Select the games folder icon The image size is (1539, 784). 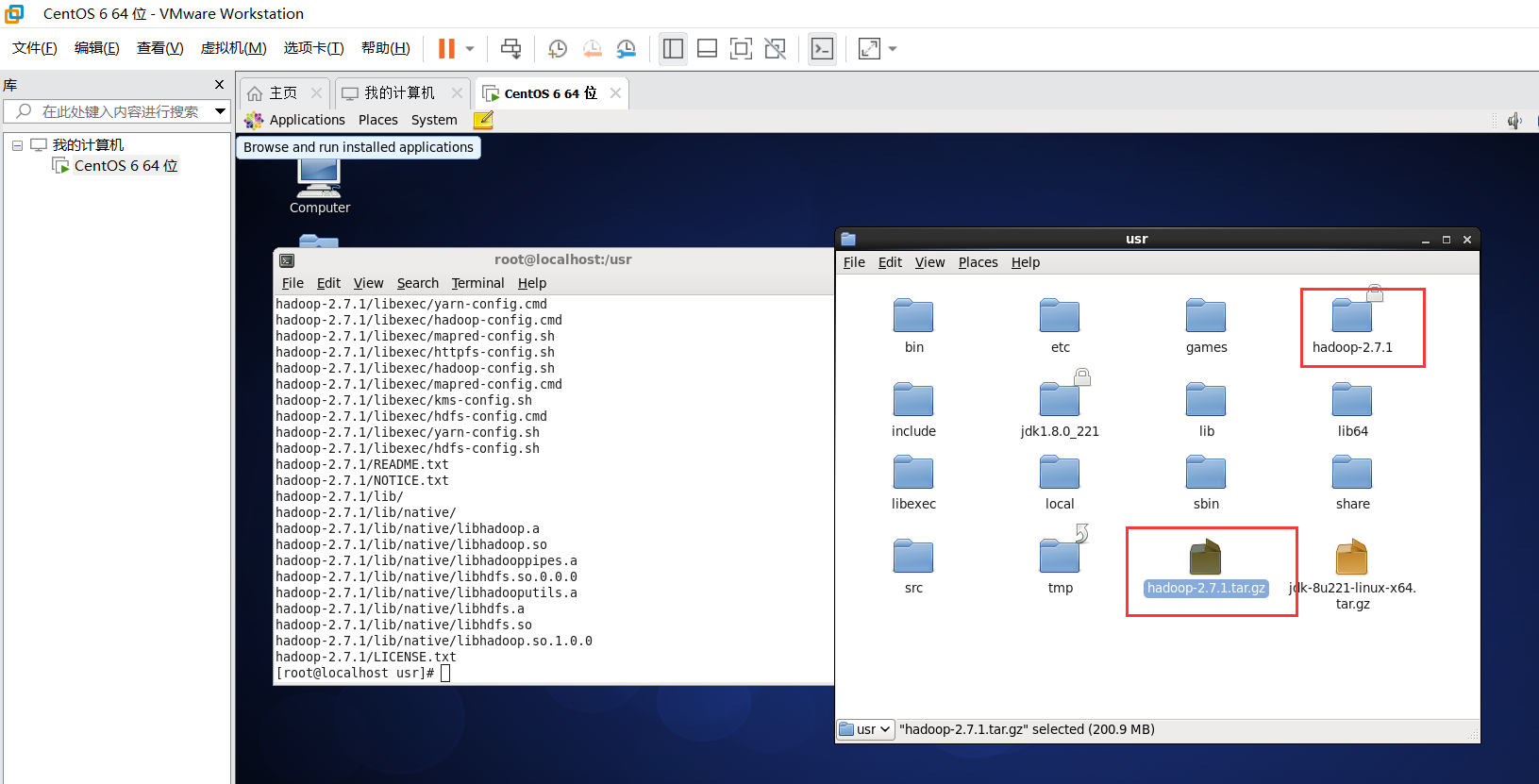pos(1206,315)
